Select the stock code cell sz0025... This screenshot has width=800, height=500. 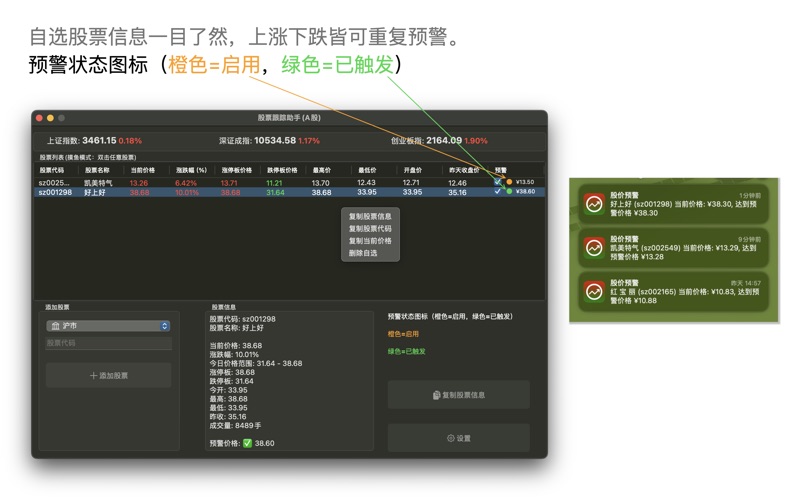[x=54, y=183]
